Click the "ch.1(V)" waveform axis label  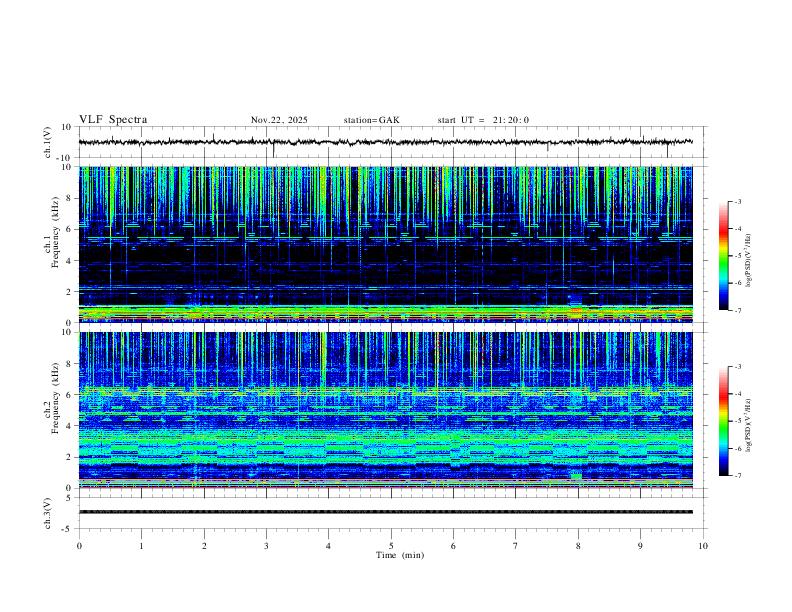47,142
